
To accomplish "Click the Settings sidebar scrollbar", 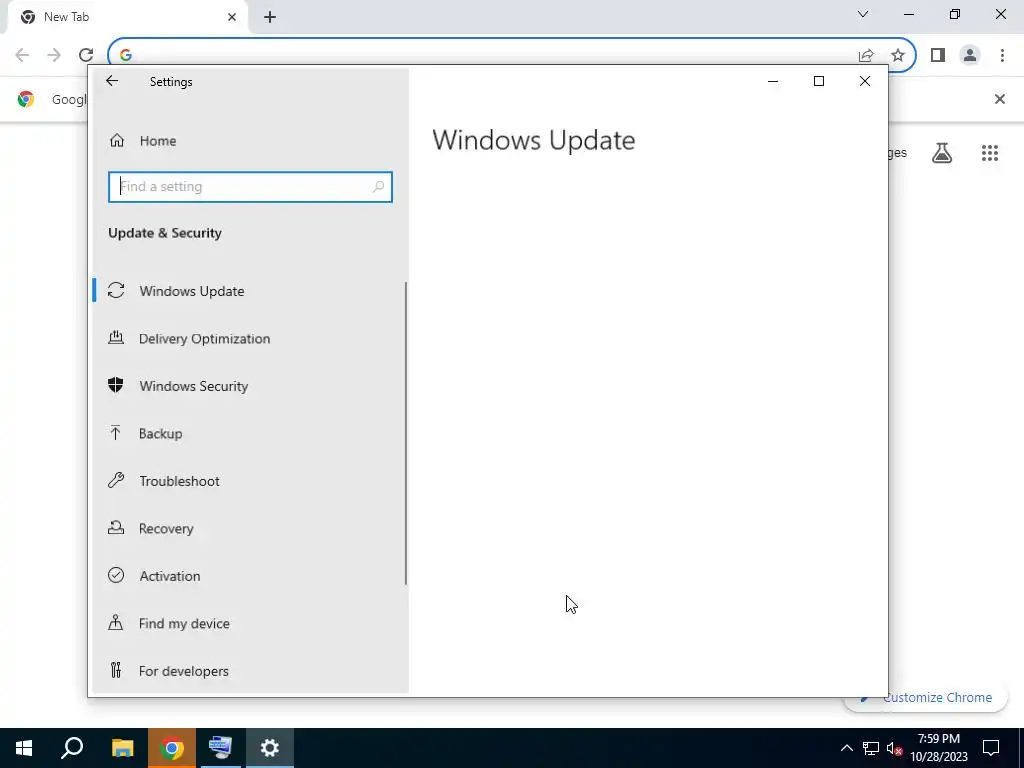I will (406, 433).
